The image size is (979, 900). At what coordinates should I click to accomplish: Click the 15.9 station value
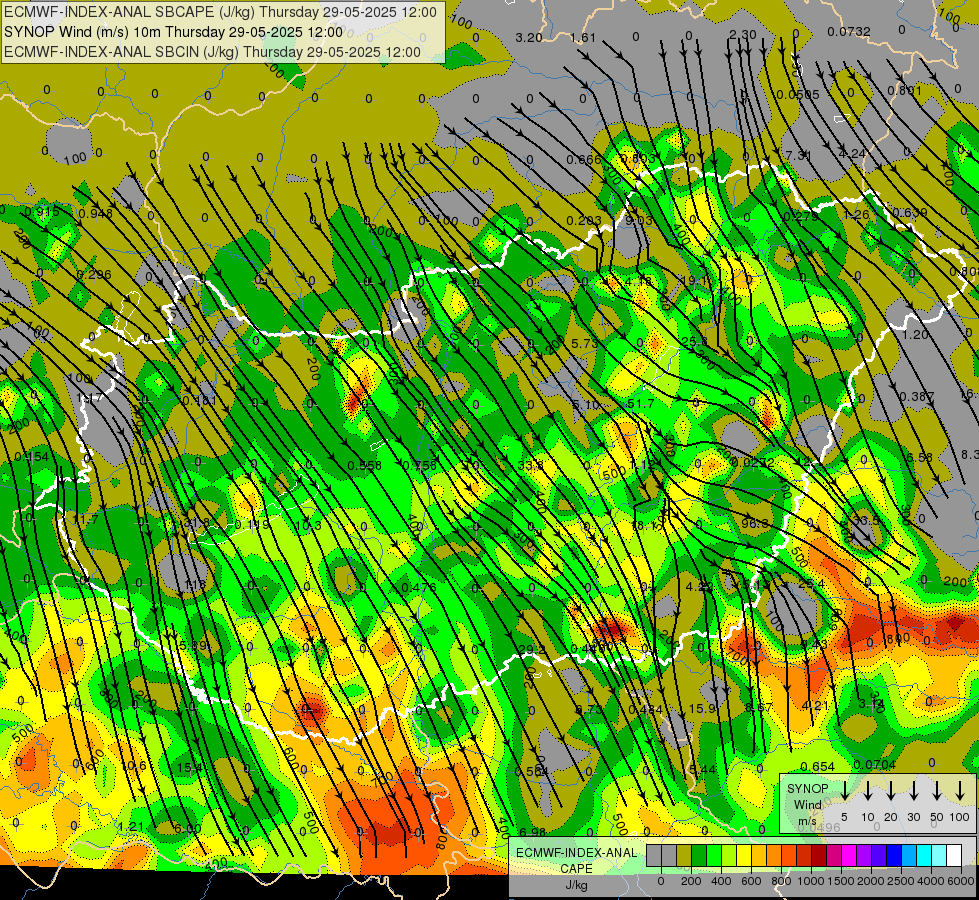click(x=702, y=708)
